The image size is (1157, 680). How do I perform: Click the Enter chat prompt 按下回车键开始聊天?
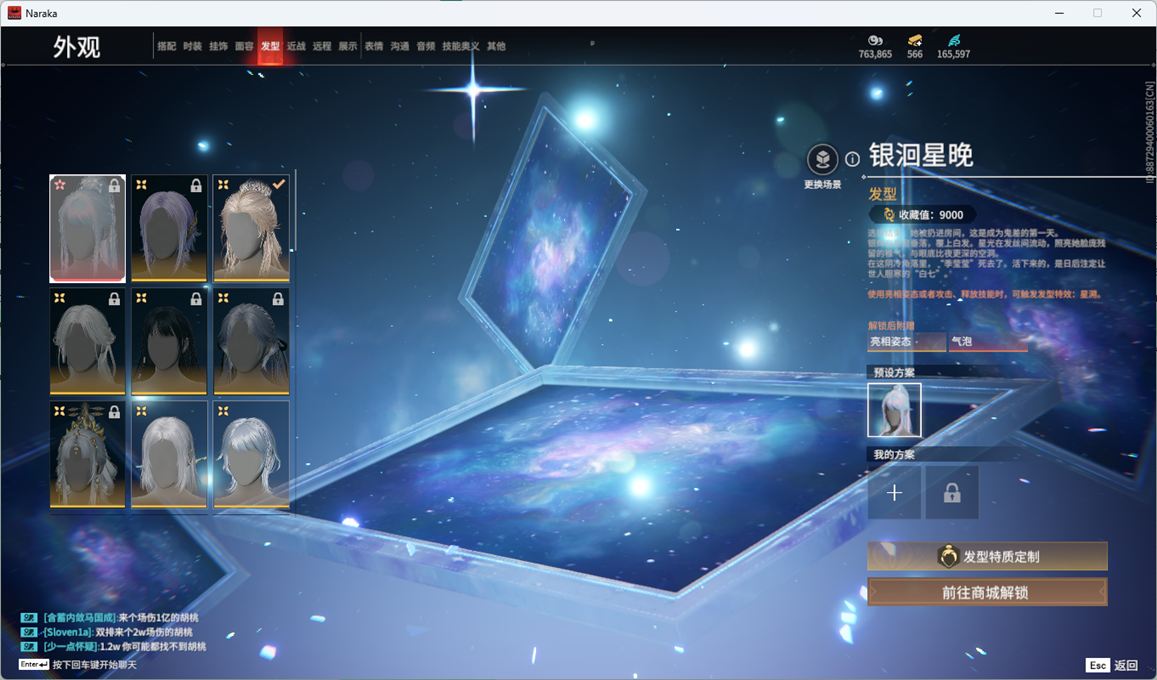coord(78,665)
